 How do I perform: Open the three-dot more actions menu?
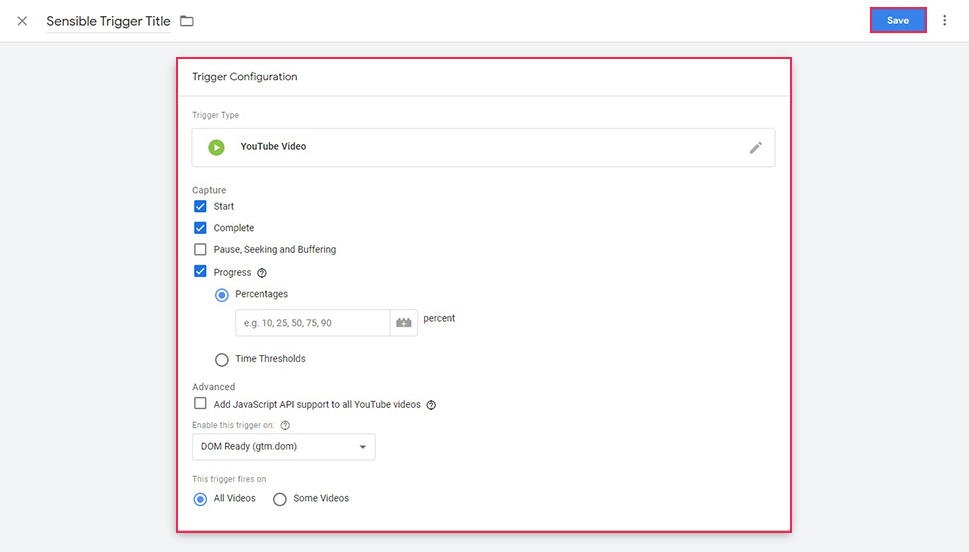[944, 20]
